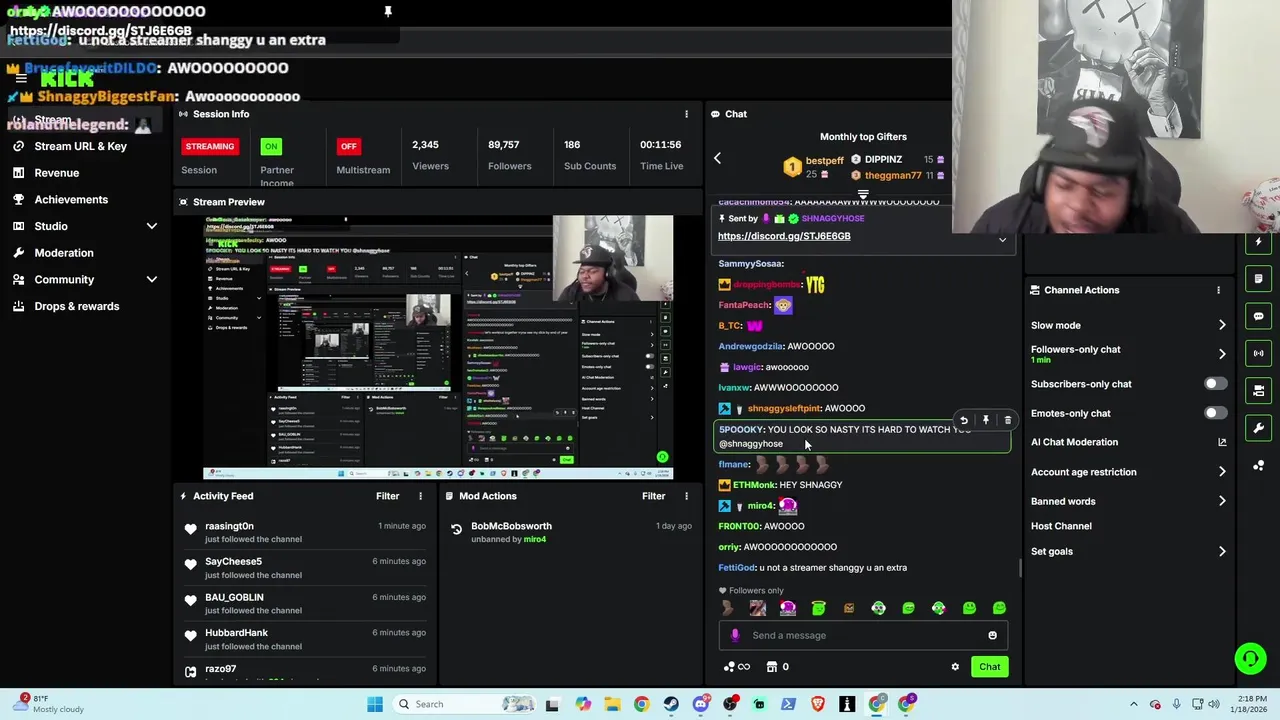Open Drops & rewards in sidebar
Image resolution: width=1280 pixels, height=720 pixels.
tap(77, 307)
